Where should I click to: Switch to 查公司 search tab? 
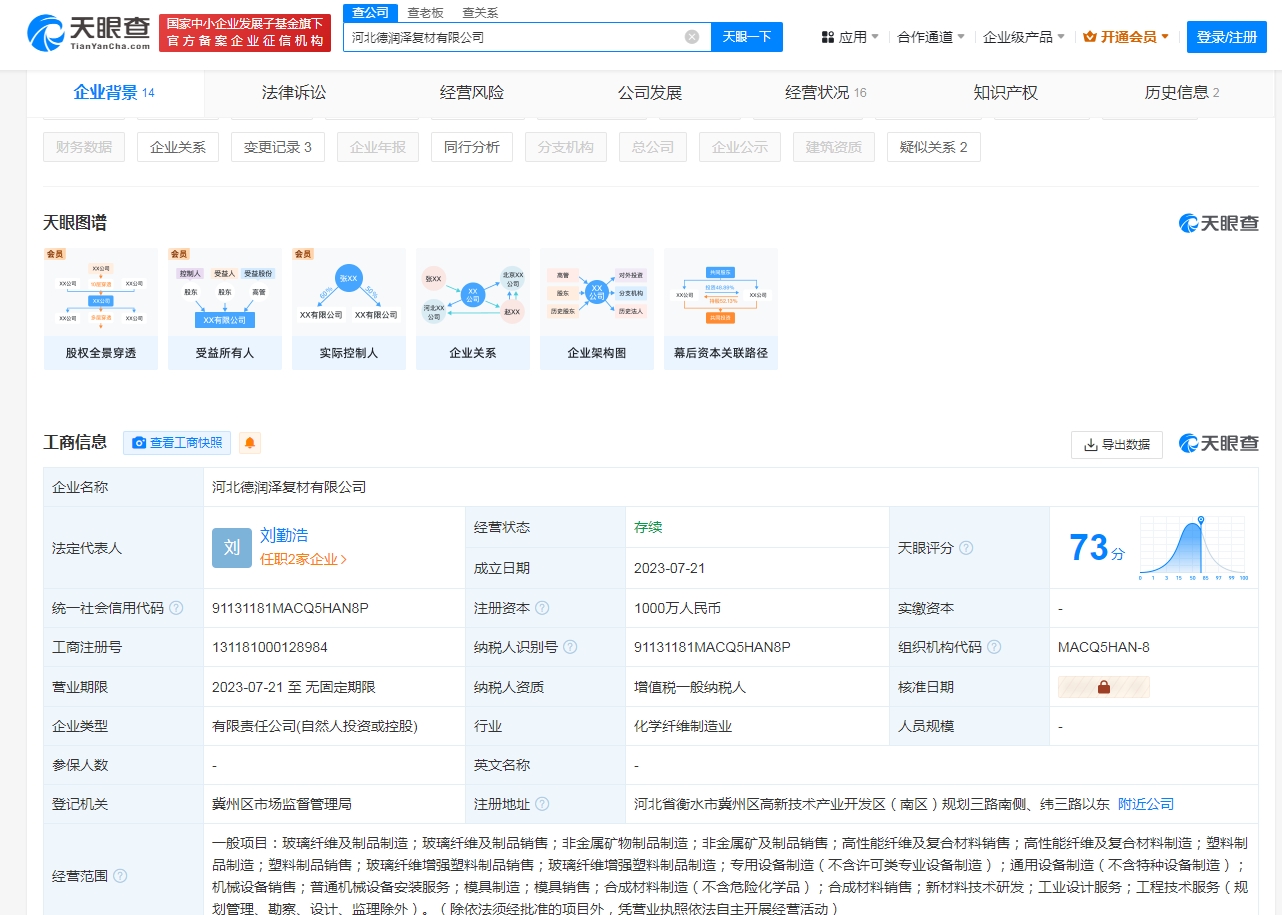click(x=371, y=12)
